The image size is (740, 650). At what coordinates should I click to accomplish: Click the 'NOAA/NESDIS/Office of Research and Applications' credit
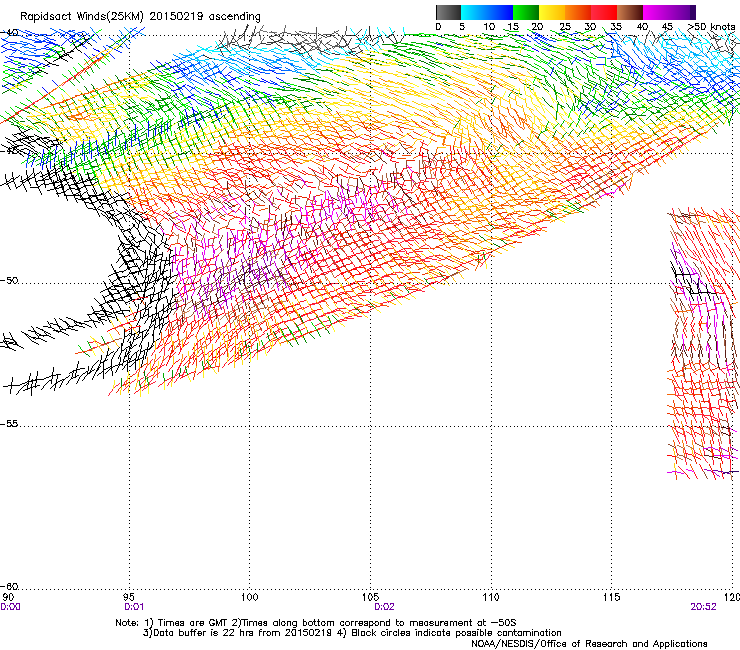click(x=589, y=644)
